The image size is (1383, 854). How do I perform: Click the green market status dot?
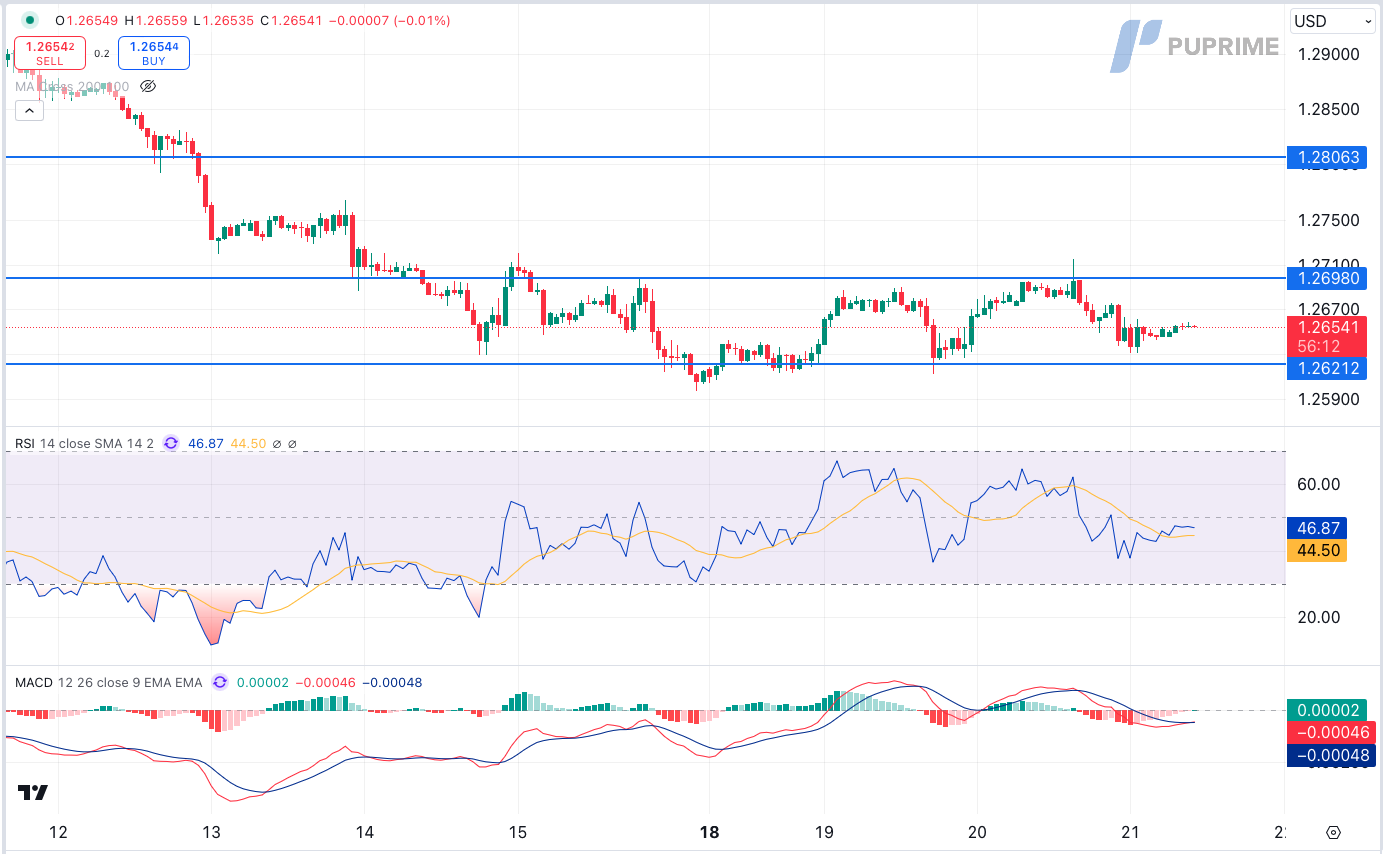pos(30,20)
